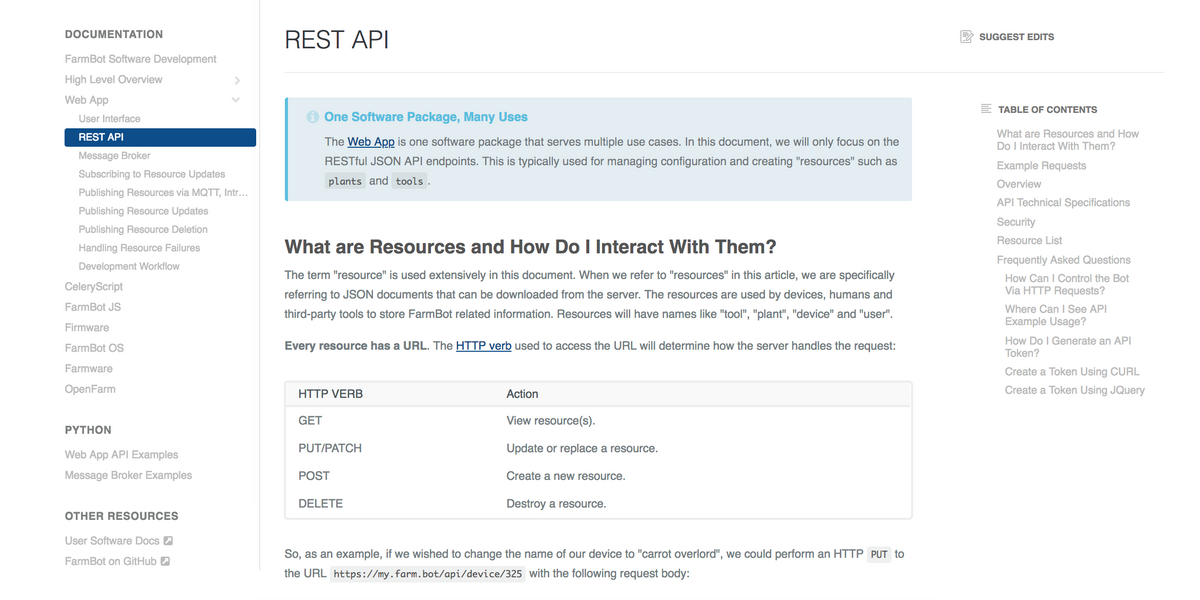Click the URL https://my.farm.bot/api/device/325 code snippet
This screenshot has width=1200, height=600.
(x=428, y=573)
